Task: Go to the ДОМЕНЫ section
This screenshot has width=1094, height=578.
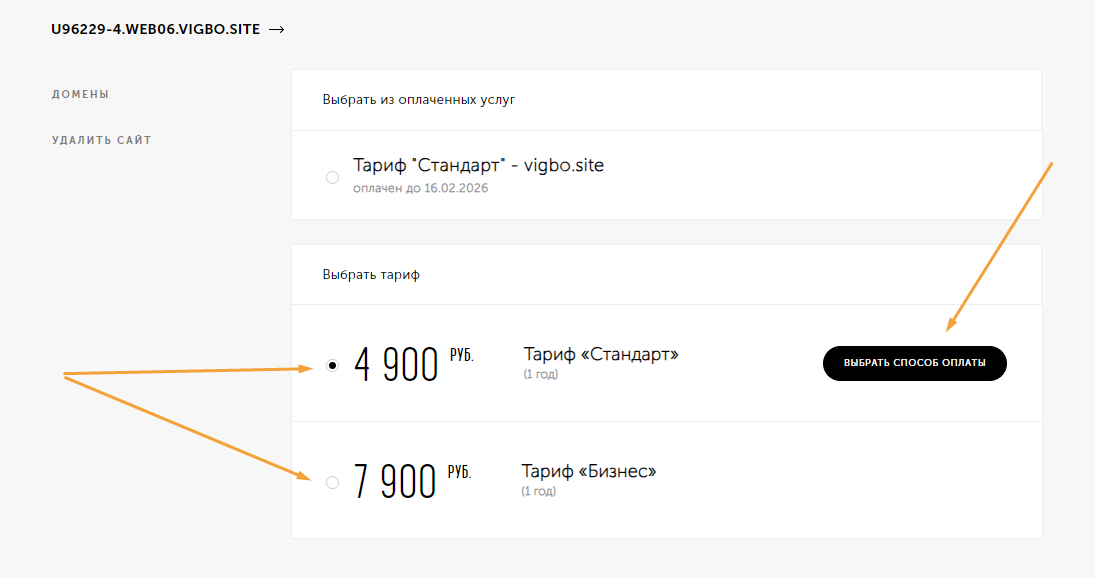Action: (x=80, y=94)
